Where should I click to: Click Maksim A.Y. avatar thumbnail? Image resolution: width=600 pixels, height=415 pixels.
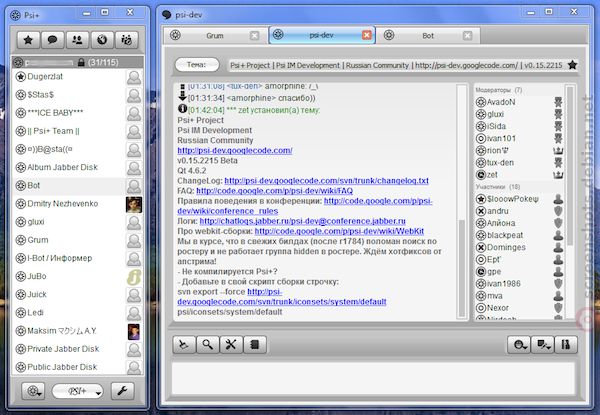(x=134, y=332)
